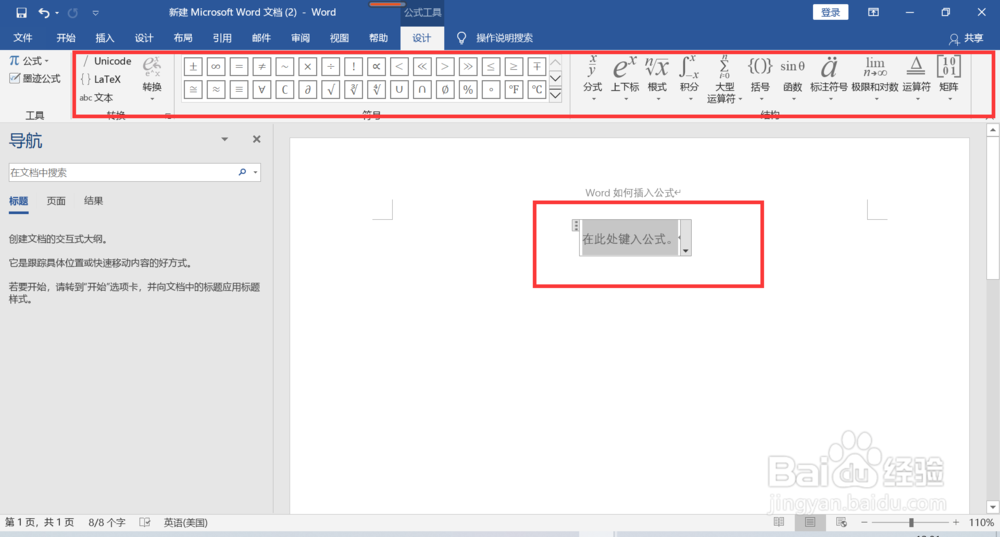Insert the proportional-to symbol
This screenshot has width=1000, height=537.
(376, 66)
